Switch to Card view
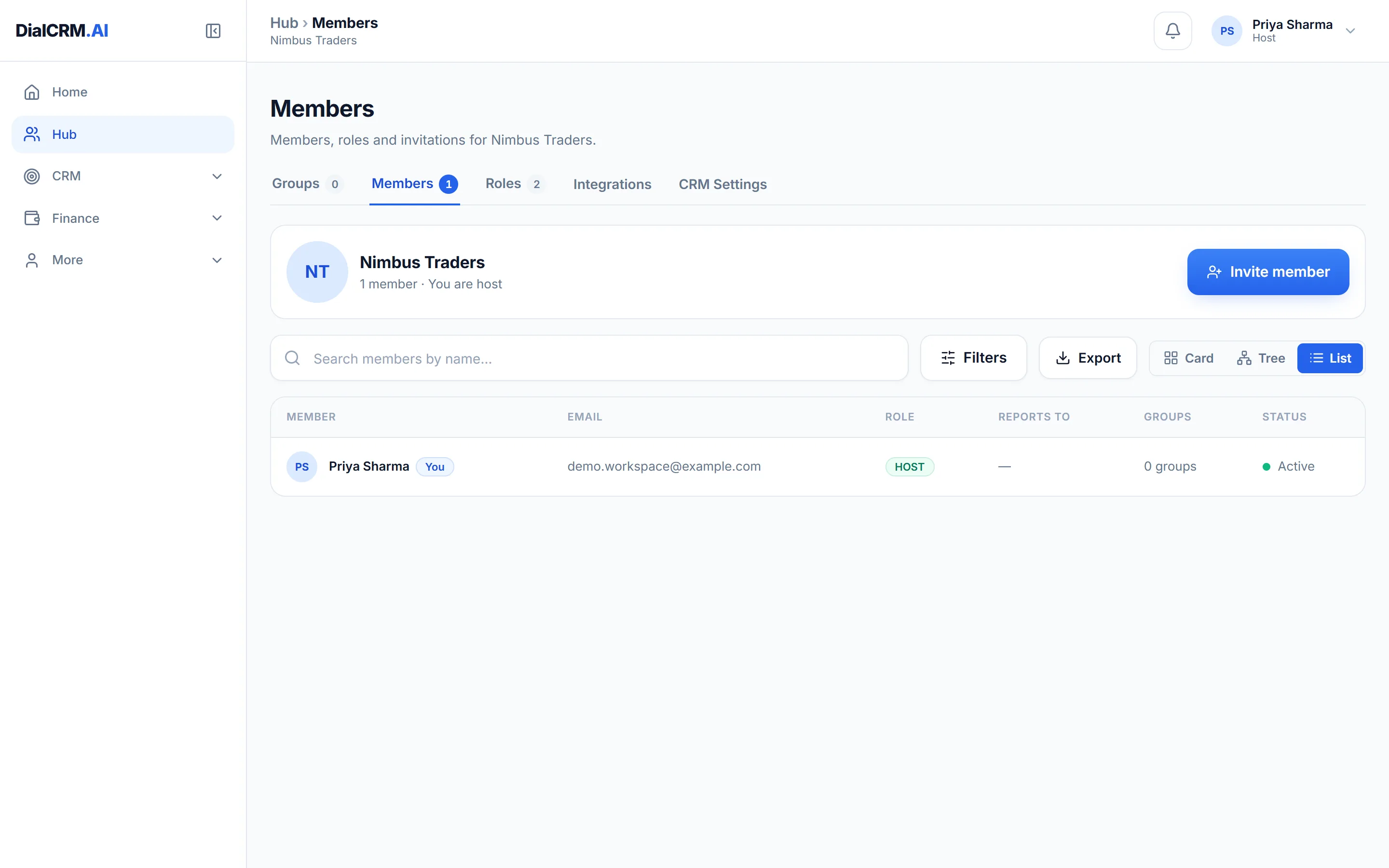The height and width of the screenshot is (868, 1389). (1188, 358)
